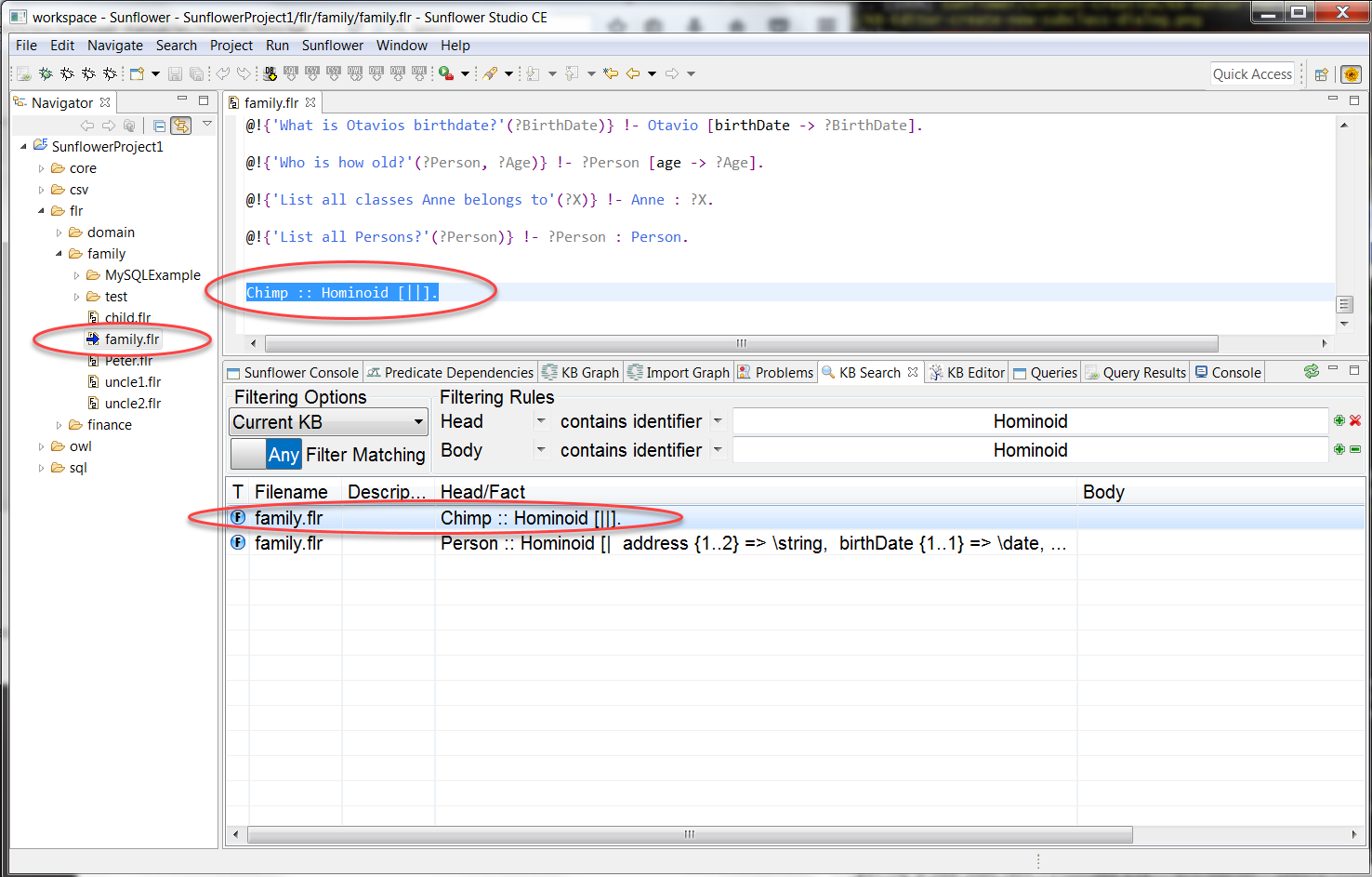Click the Quick Access search box
This screenshot has width=1372, height=877.
[x=1252, y=74]
